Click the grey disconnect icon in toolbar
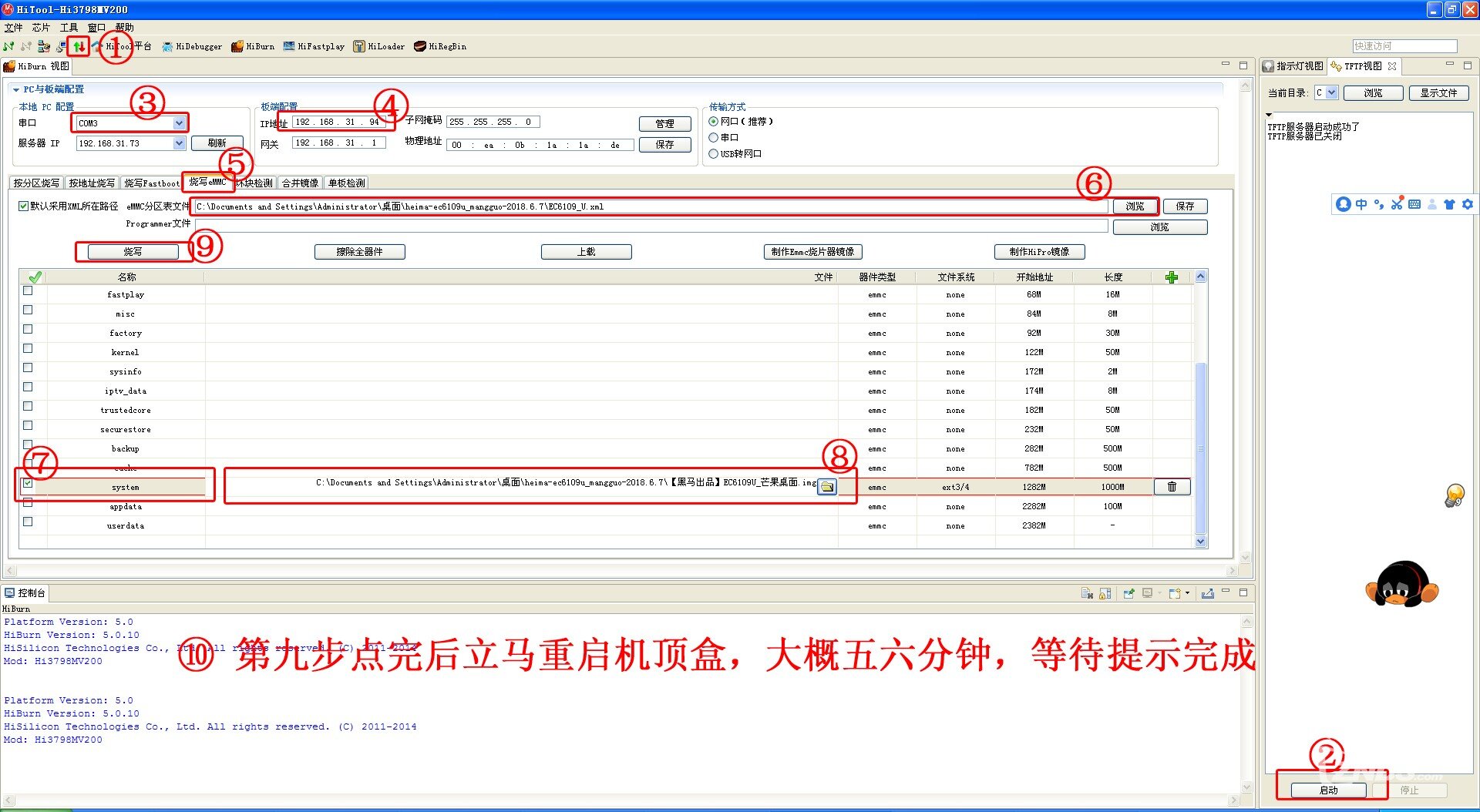 (26, 46)
